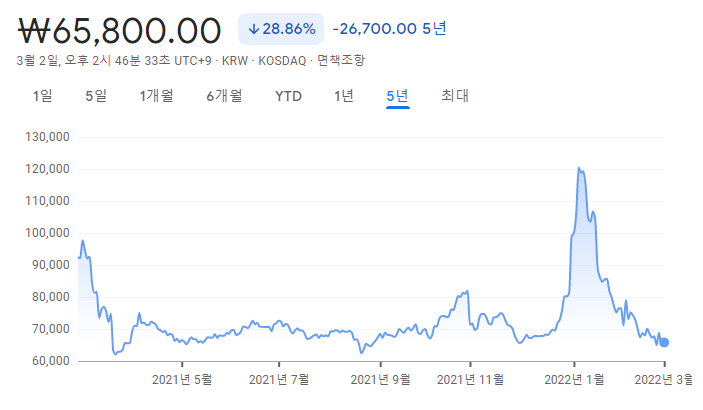Open the 면책조항 disclaimer link
Viewport: 703px width, 410px height.
click(341, 61)
